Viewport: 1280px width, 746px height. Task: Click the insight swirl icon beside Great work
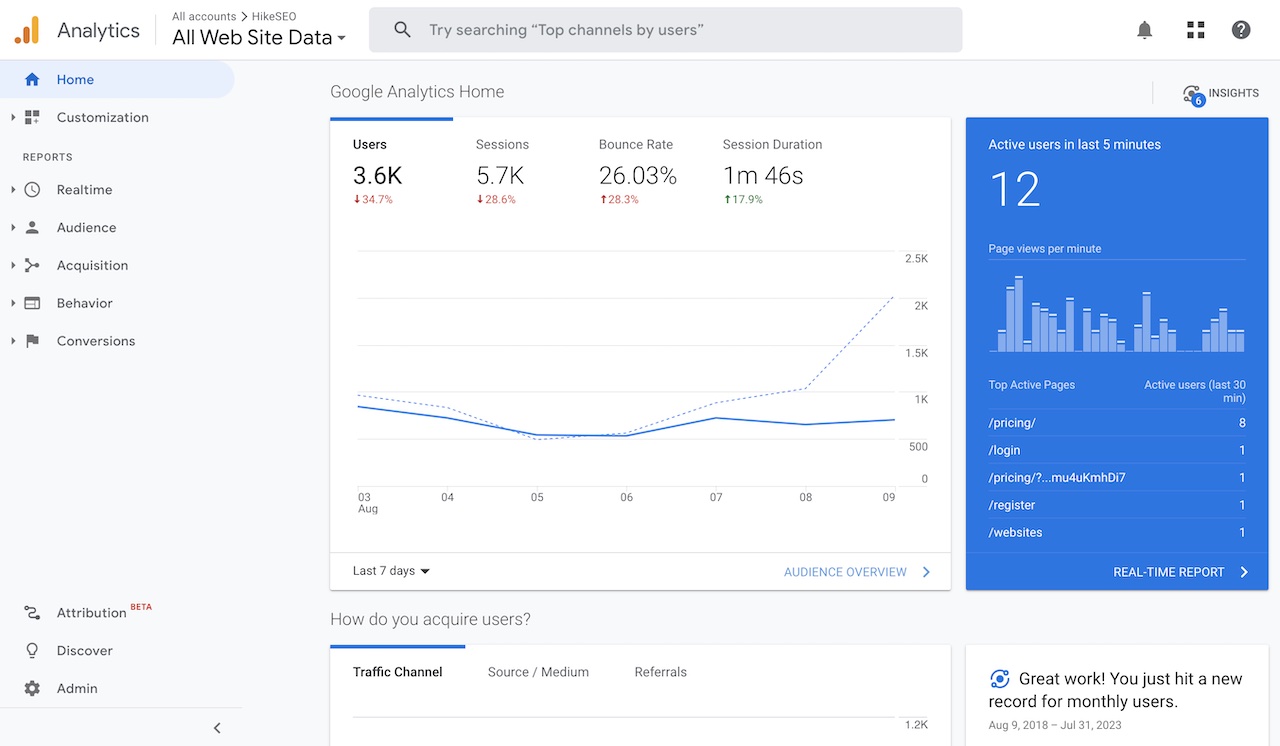point(999,679)
